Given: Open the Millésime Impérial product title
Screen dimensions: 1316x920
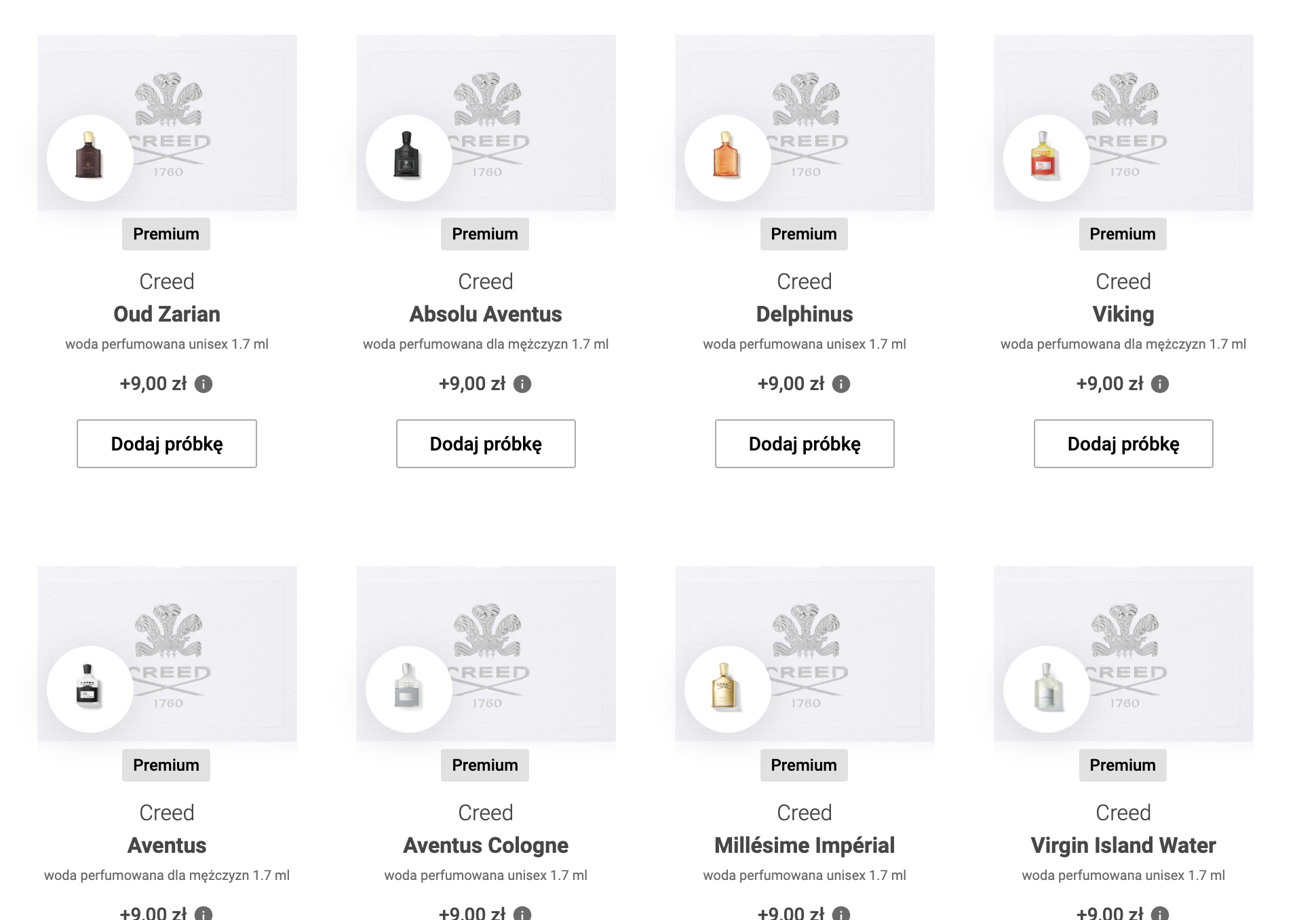Looking at the screenshot, I should (805, 845).
